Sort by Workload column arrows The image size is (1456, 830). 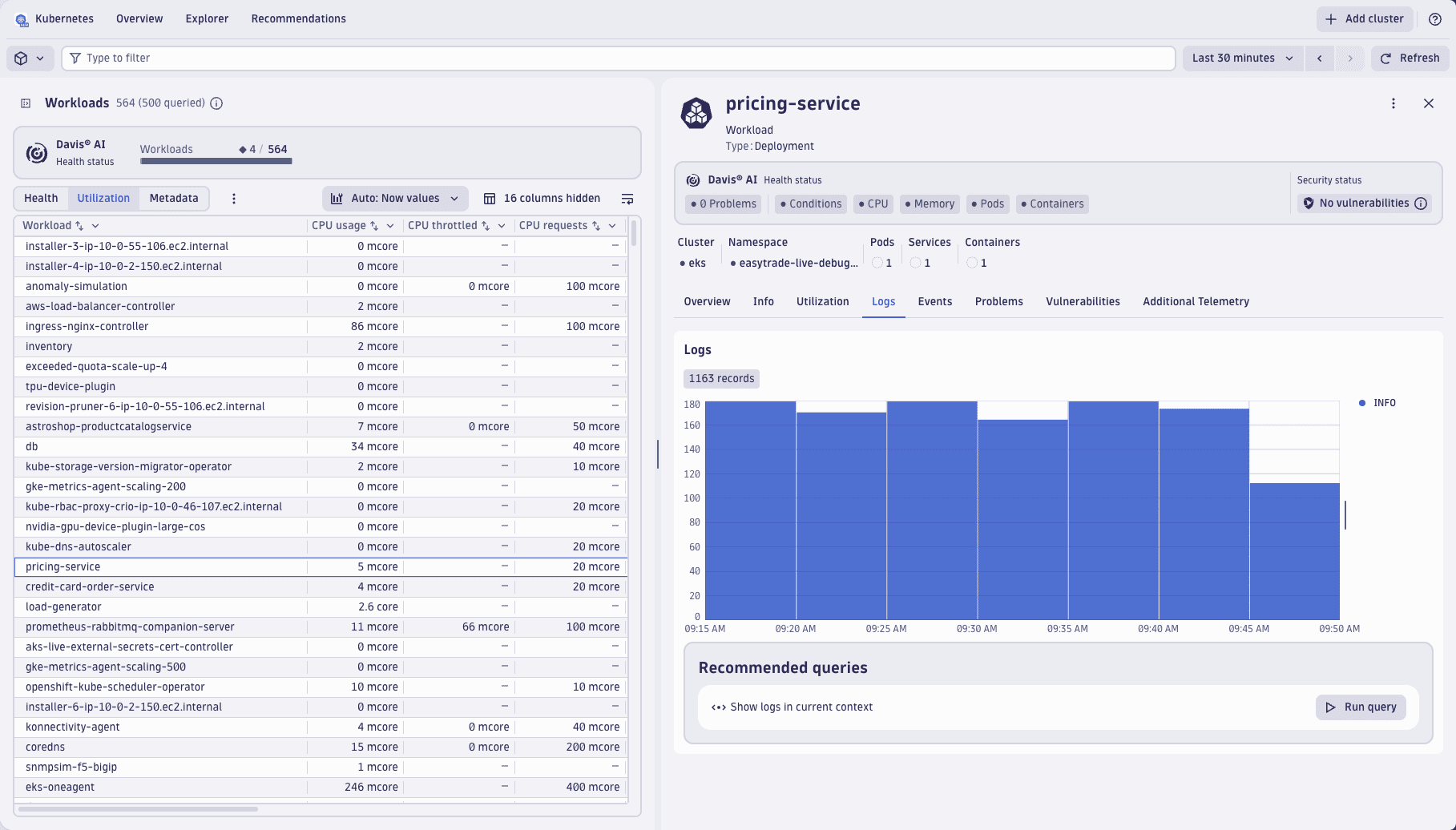pyautogui.click(x=79, y=226)
